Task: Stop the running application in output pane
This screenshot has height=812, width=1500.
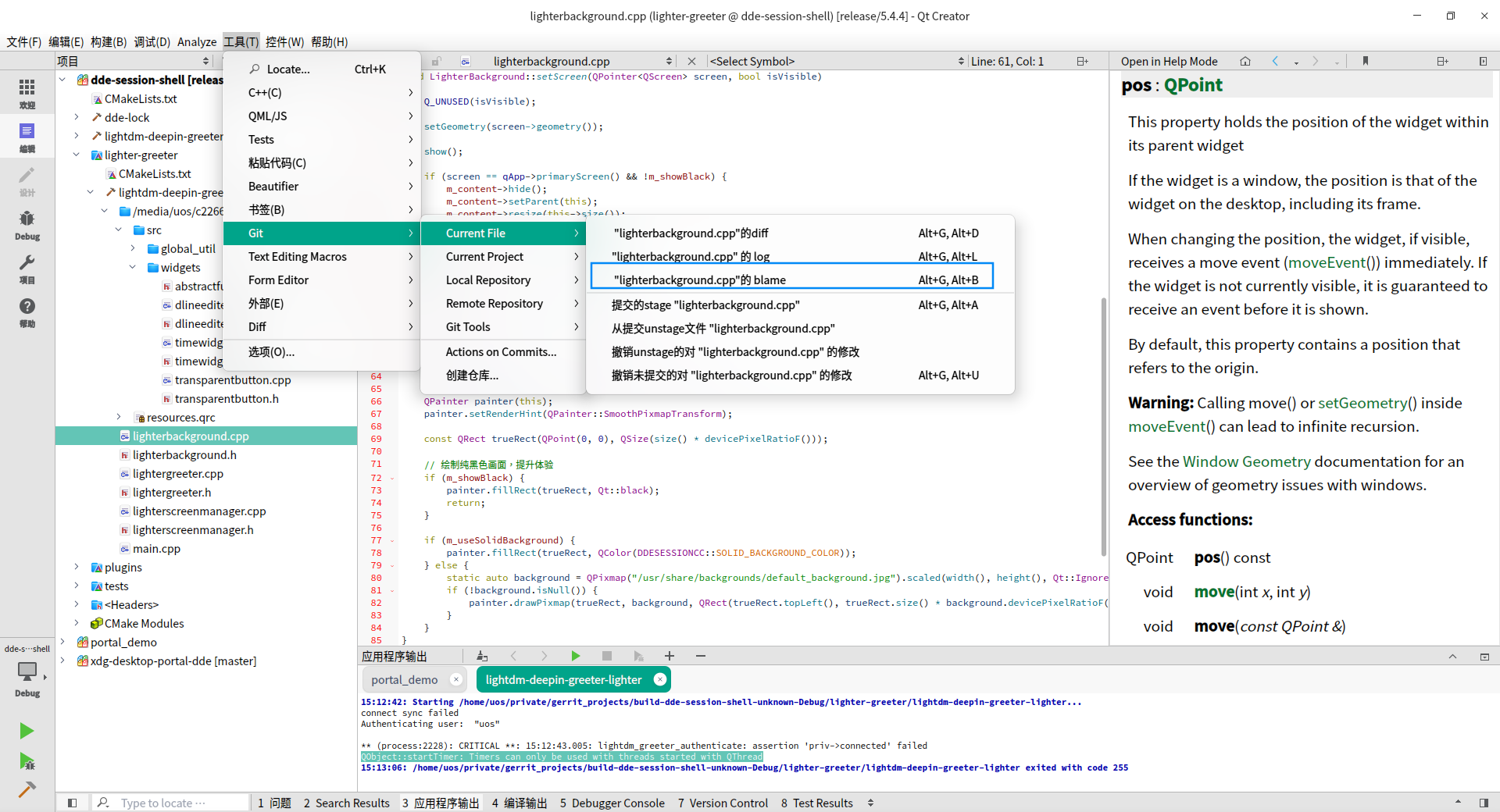Action: (606, 656)
